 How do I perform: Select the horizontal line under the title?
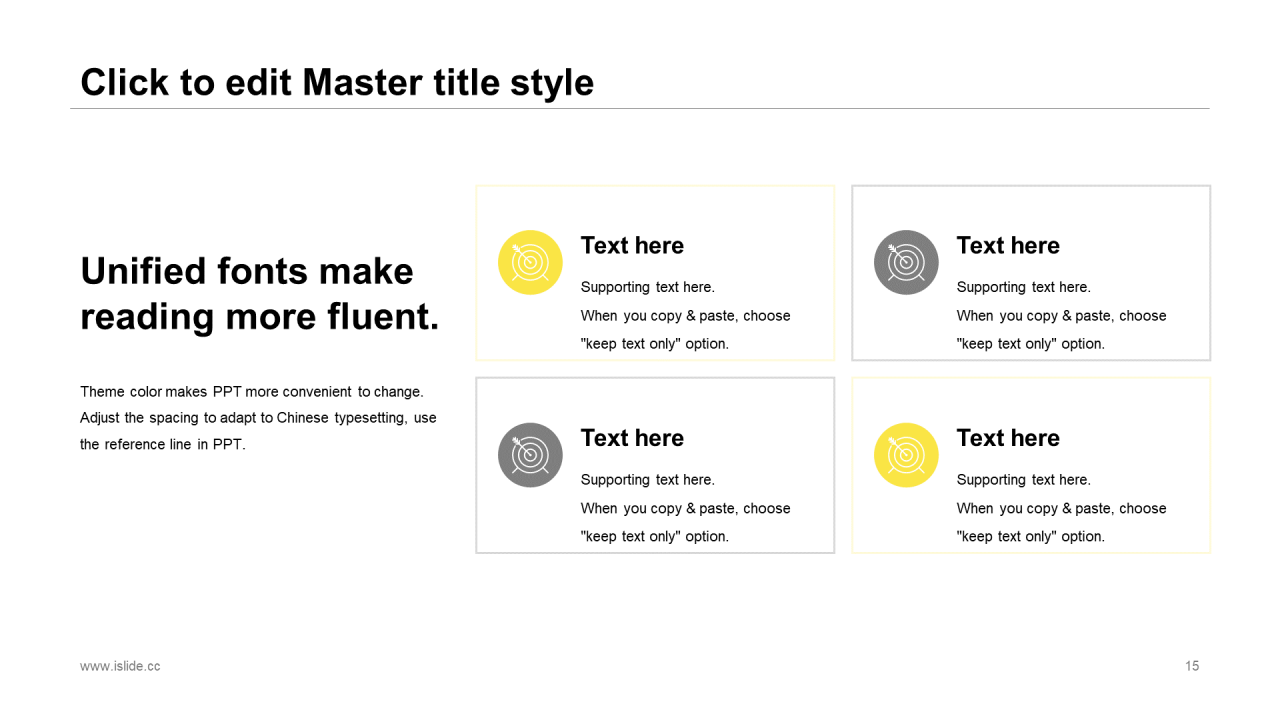pos(640,108)
